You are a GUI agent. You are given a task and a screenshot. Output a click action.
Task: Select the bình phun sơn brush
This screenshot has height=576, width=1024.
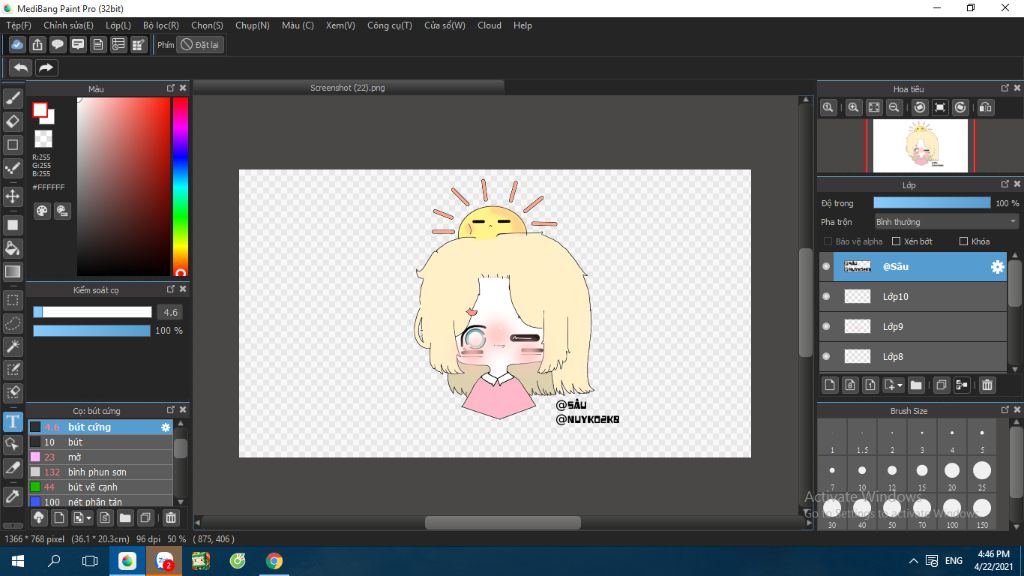click(x=101, y=472)
